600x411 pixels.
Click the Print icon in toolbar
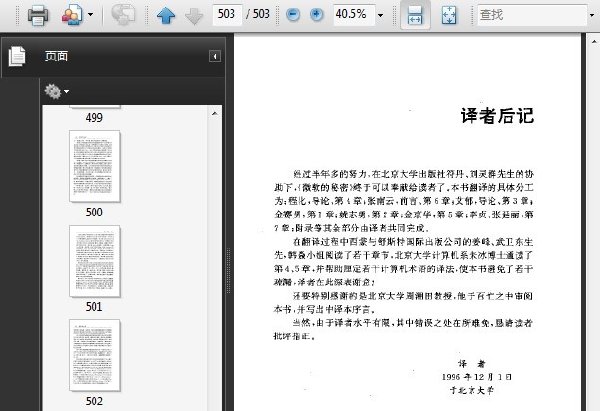[x=38, y=15]
